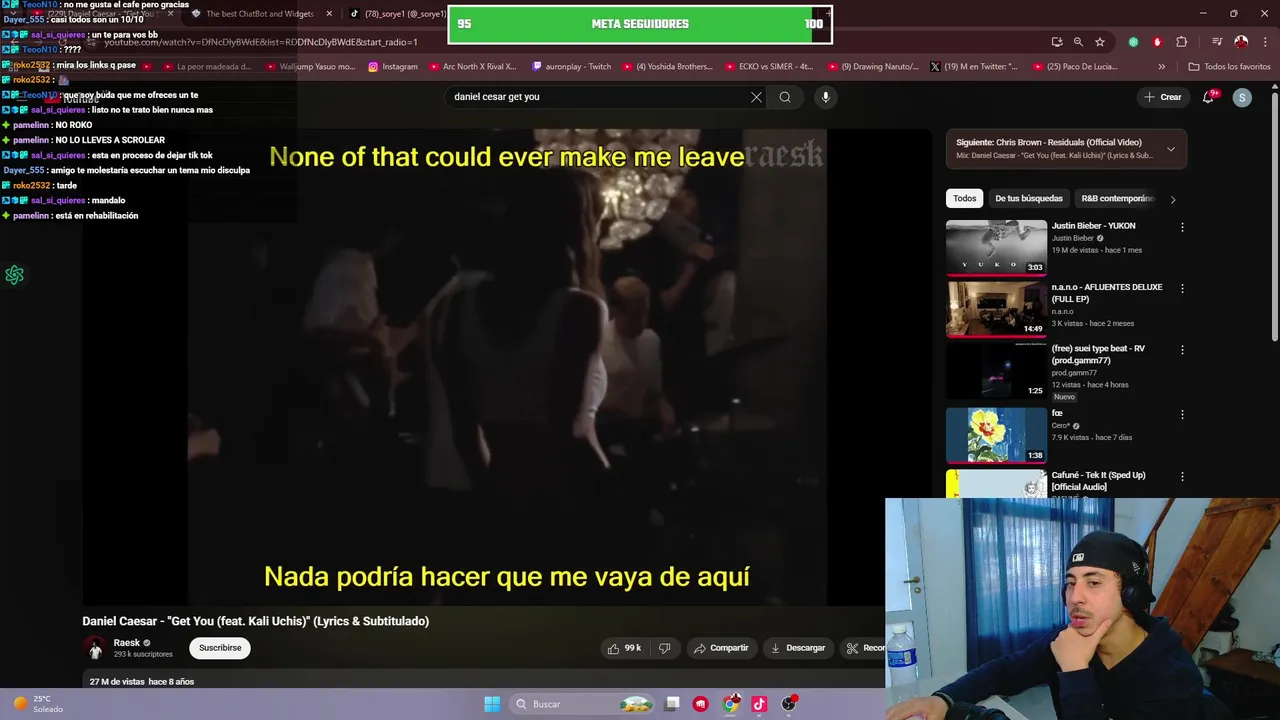Open the ECKO vs SIMER bookmark

tap(768, 66)
